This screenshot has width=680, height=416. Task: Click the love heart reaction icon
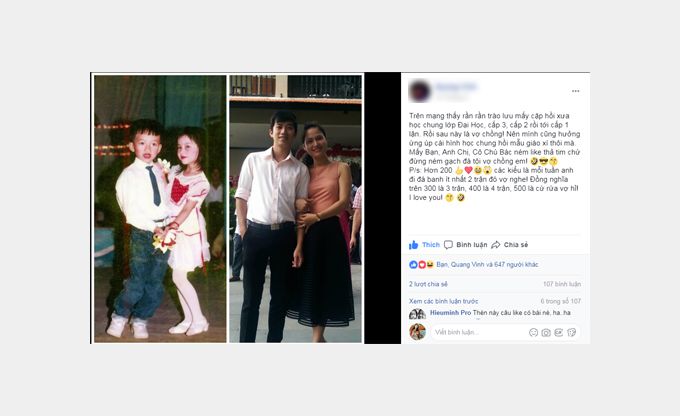pos(422,264)
